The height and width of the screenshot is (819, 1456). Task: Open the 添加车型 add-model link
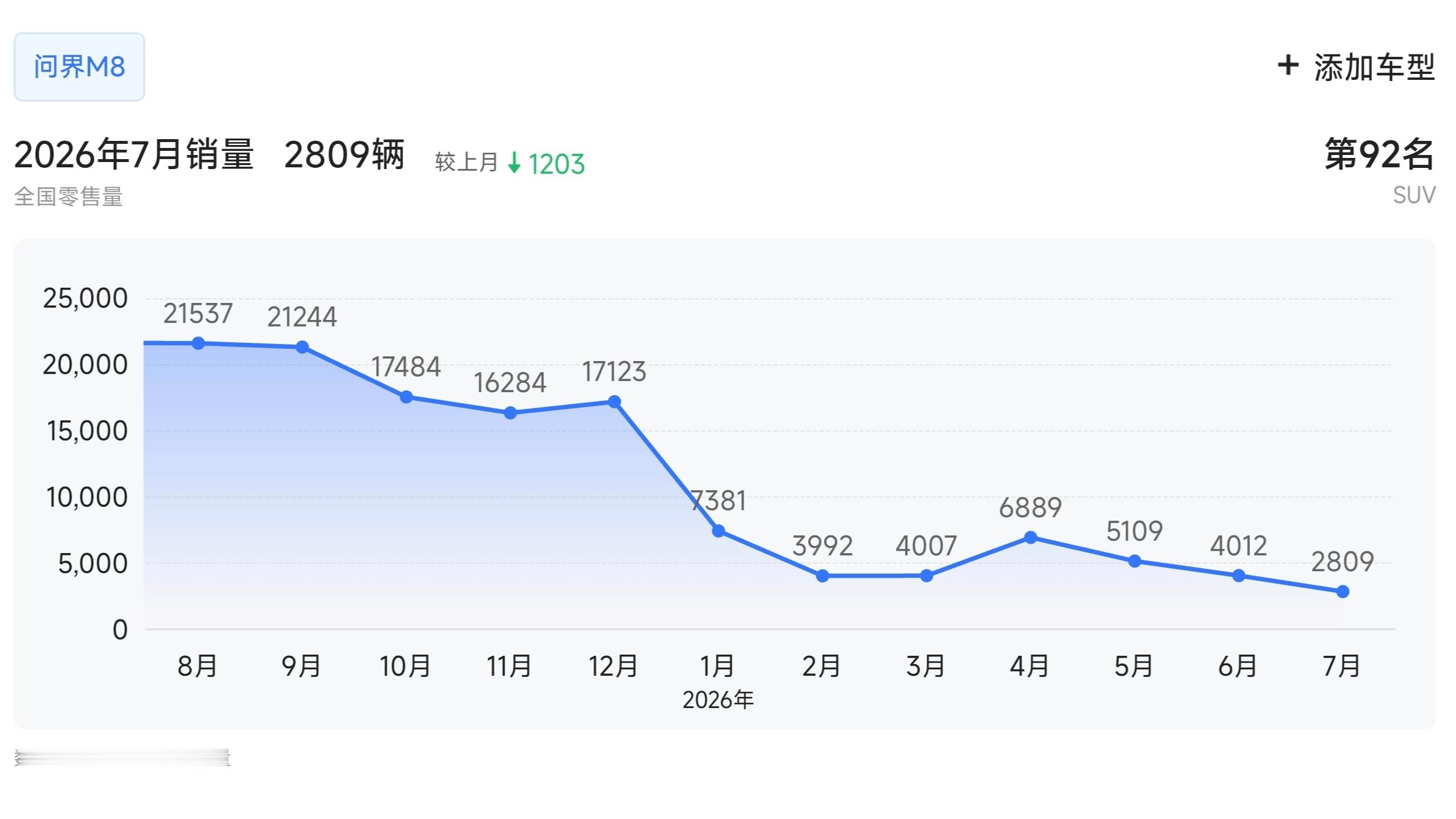pyautogui.click(x=1356, y=66)
